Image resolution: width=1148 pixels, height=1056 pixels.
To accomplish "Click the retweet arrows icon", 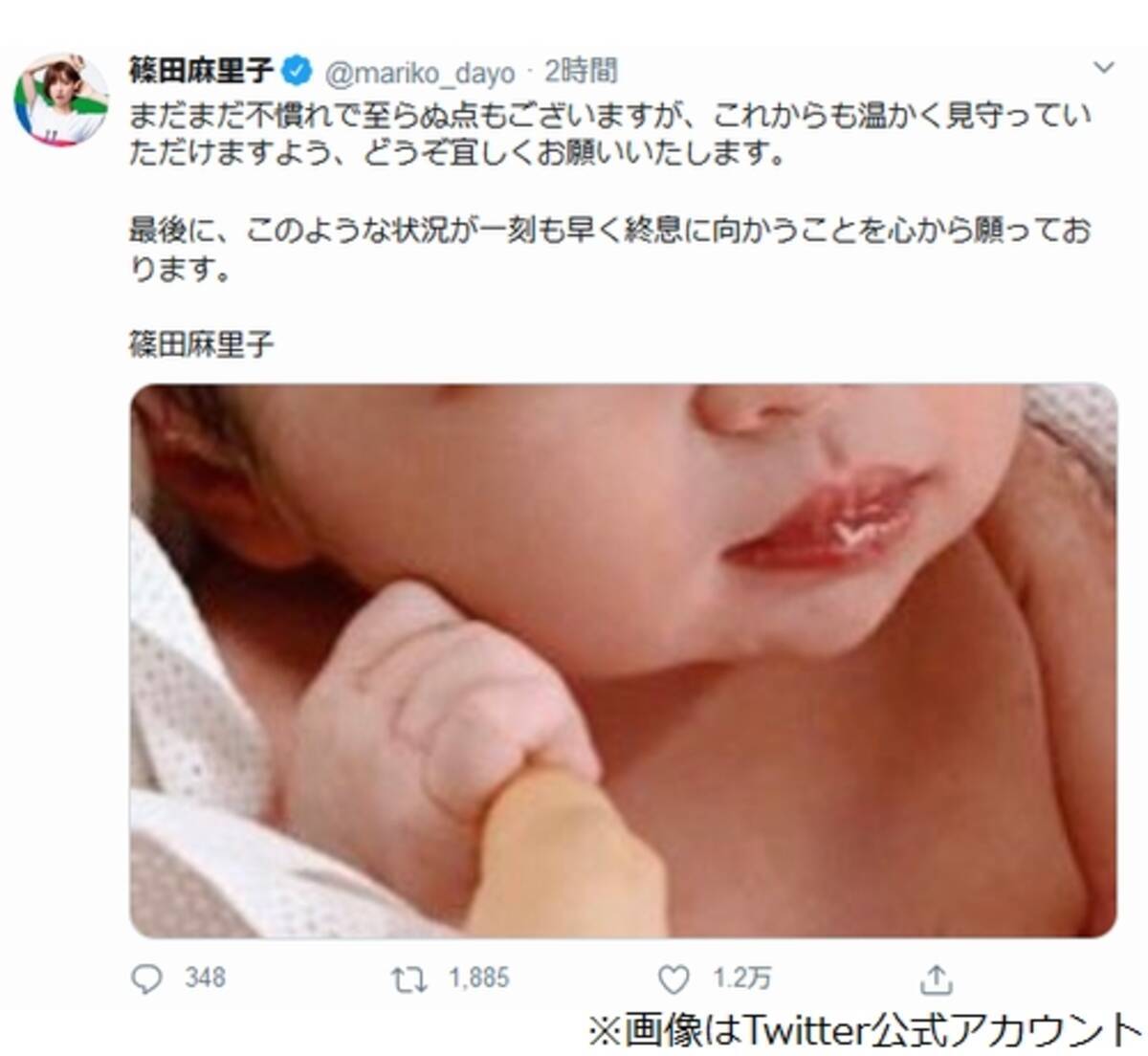I will tap(408, 979).
